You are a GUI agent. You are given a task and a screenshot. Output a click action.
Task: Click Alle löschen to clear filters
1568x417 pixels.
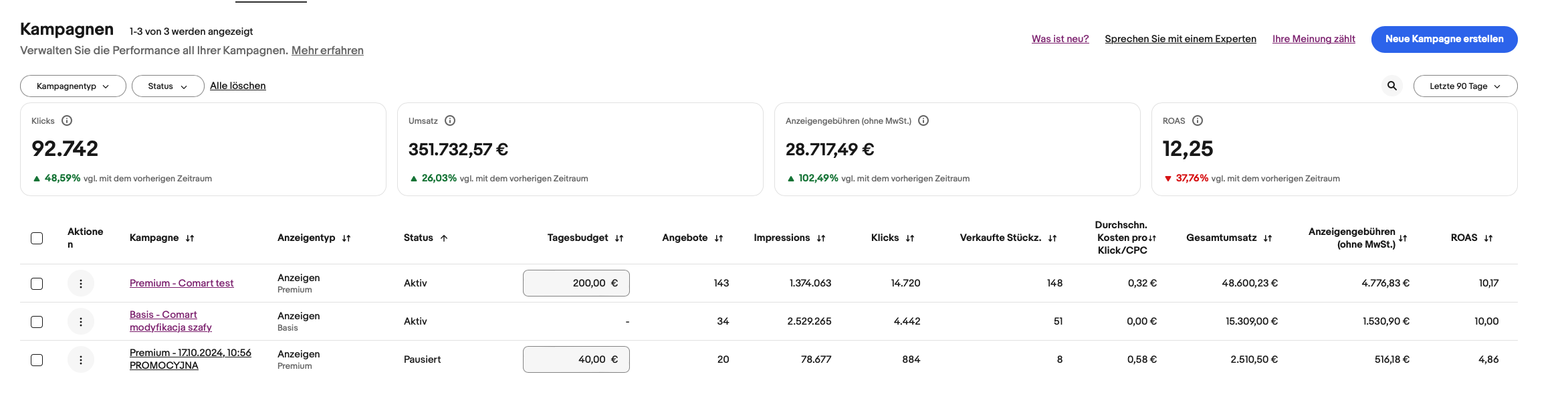(x=237, y=86)
